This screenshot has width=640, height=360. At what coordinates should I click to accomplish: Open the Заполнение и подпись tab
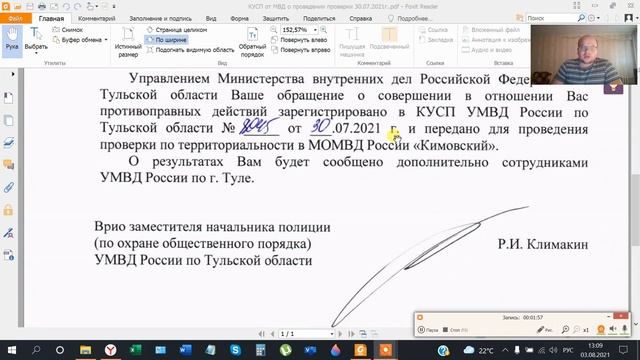pyautogui.click(x=160, y=18)
